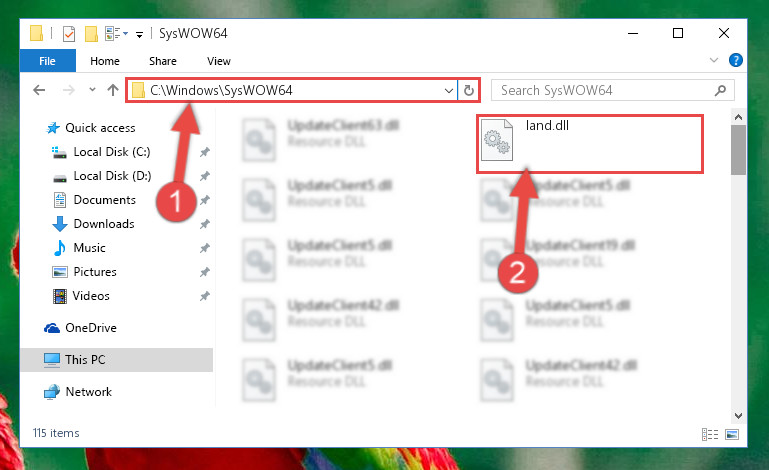Viewport: 769px width, 470px height.
Task: Navigate up one folder level arrow
Action: (113, 90)
